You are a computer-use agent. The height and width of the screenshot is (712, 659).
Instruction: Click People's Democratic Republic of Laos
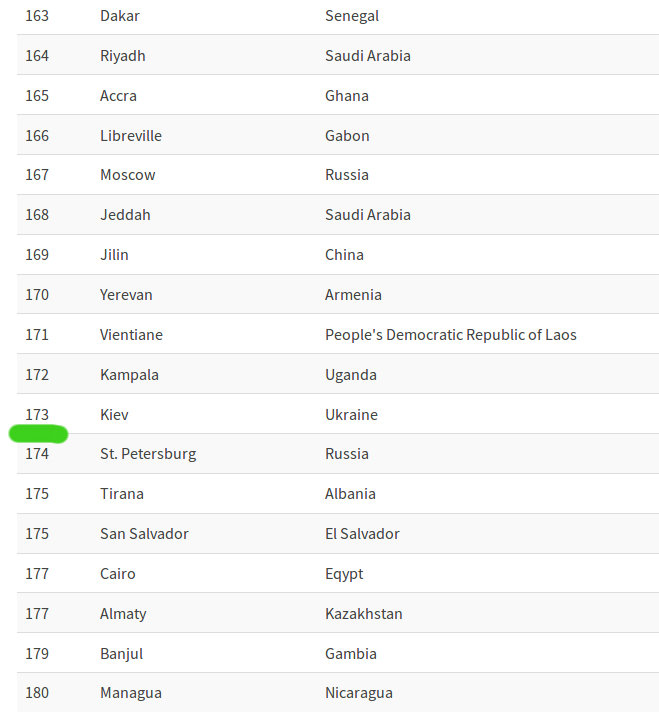coord(450,335)
